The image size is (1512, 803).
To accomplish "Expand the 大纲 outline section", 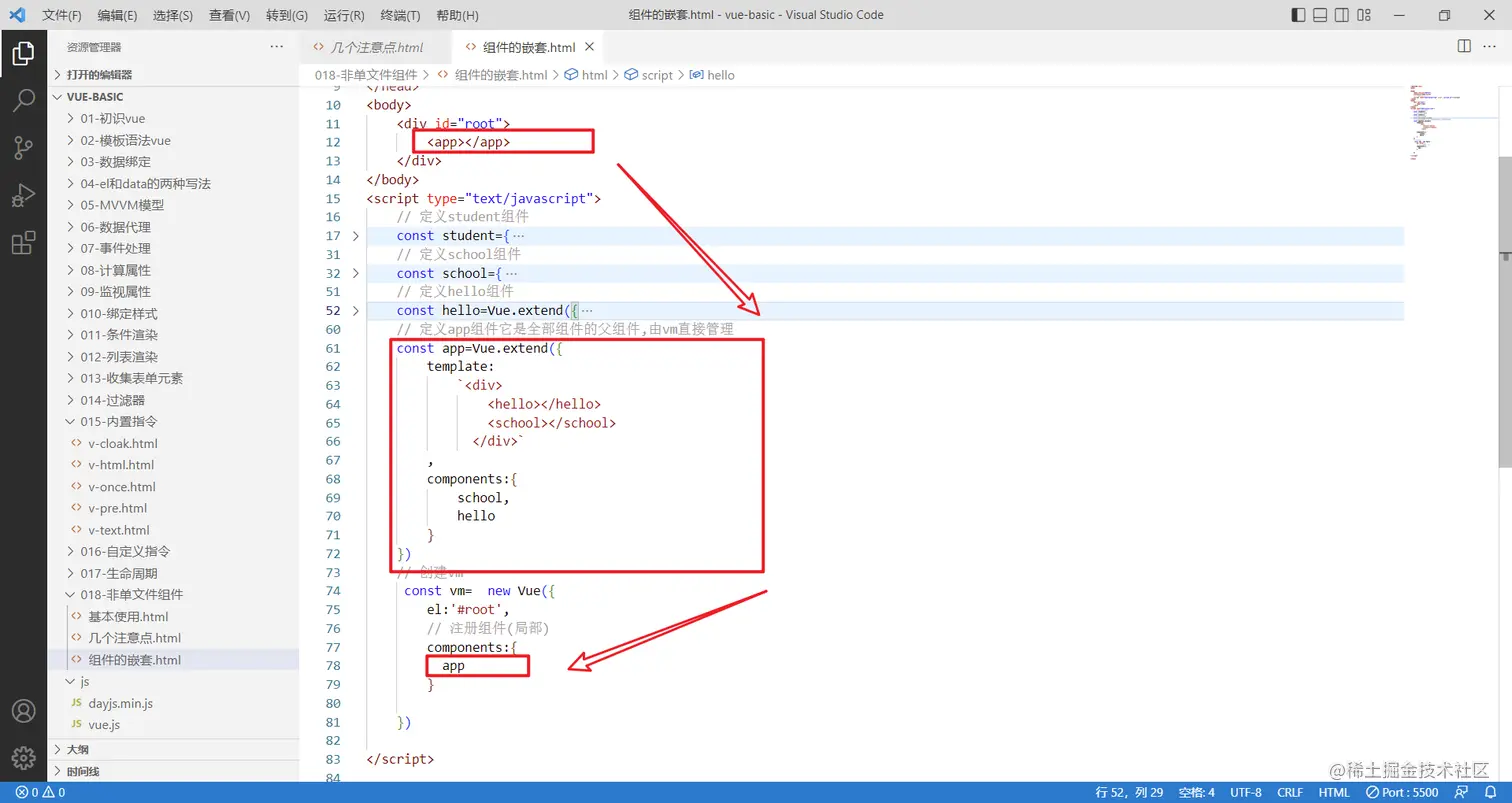I will coord(173,750).
